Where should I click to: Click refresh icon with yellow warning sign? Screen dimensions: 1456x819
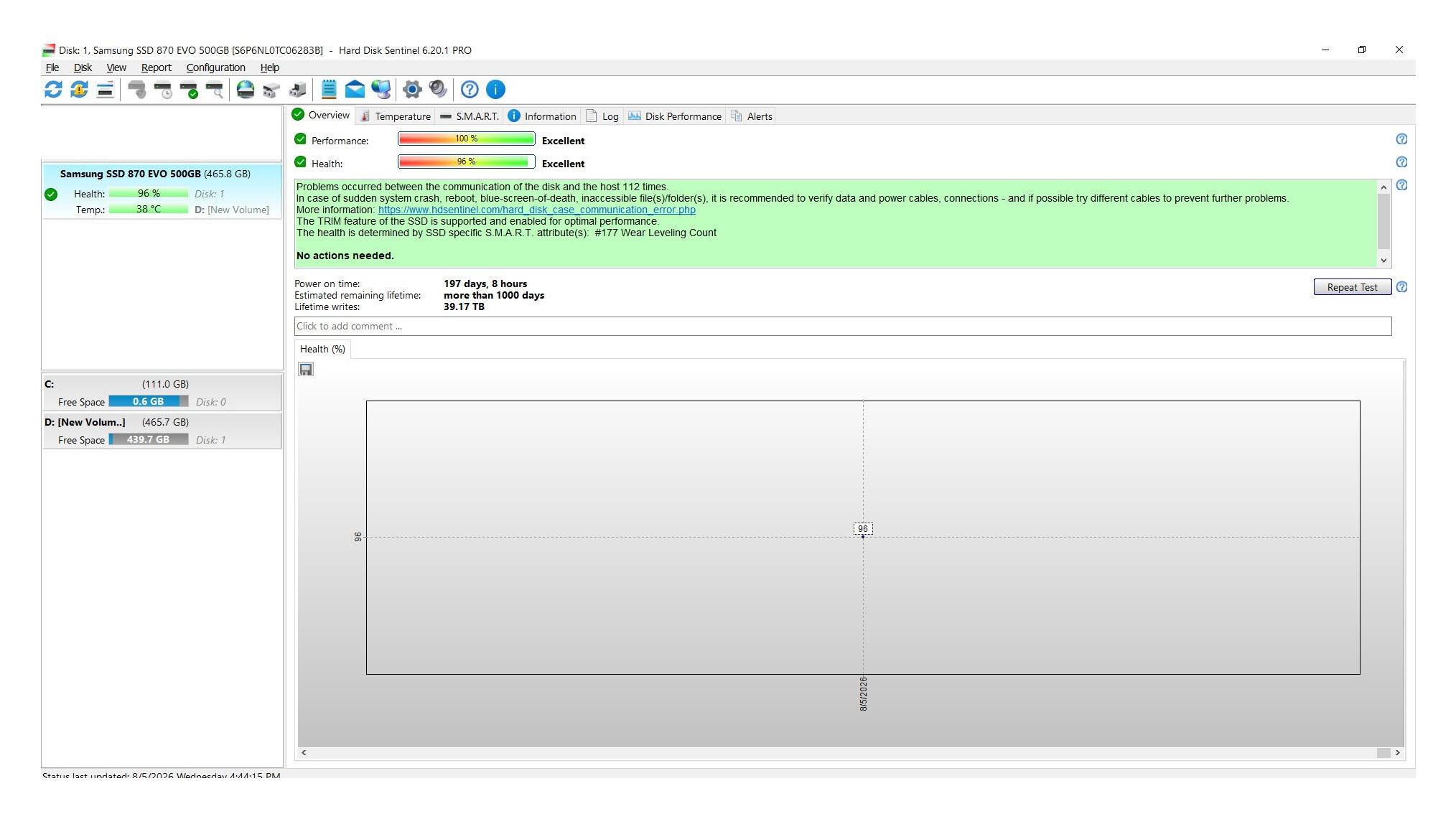point(79,90)
